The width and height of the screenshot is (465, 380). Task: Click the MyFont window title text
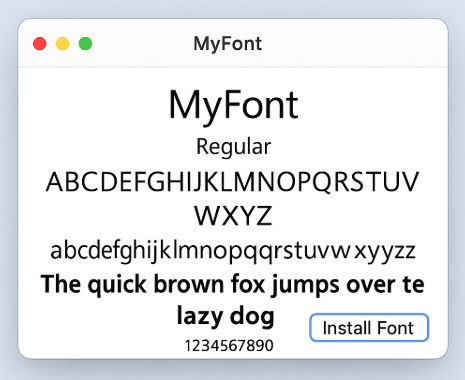tap(228, 44)
